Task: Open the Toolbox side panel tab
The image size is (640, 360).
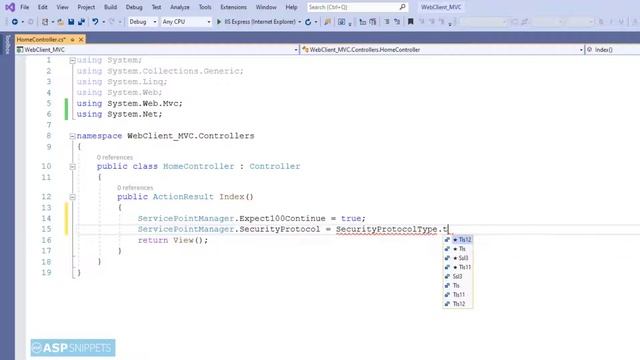Action: (7, 44)
